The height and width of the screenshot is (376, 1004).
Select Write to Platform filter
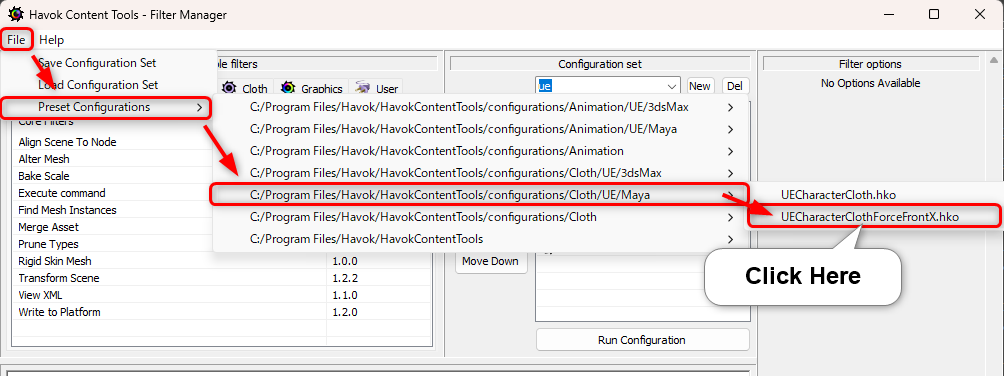[59, 313]
